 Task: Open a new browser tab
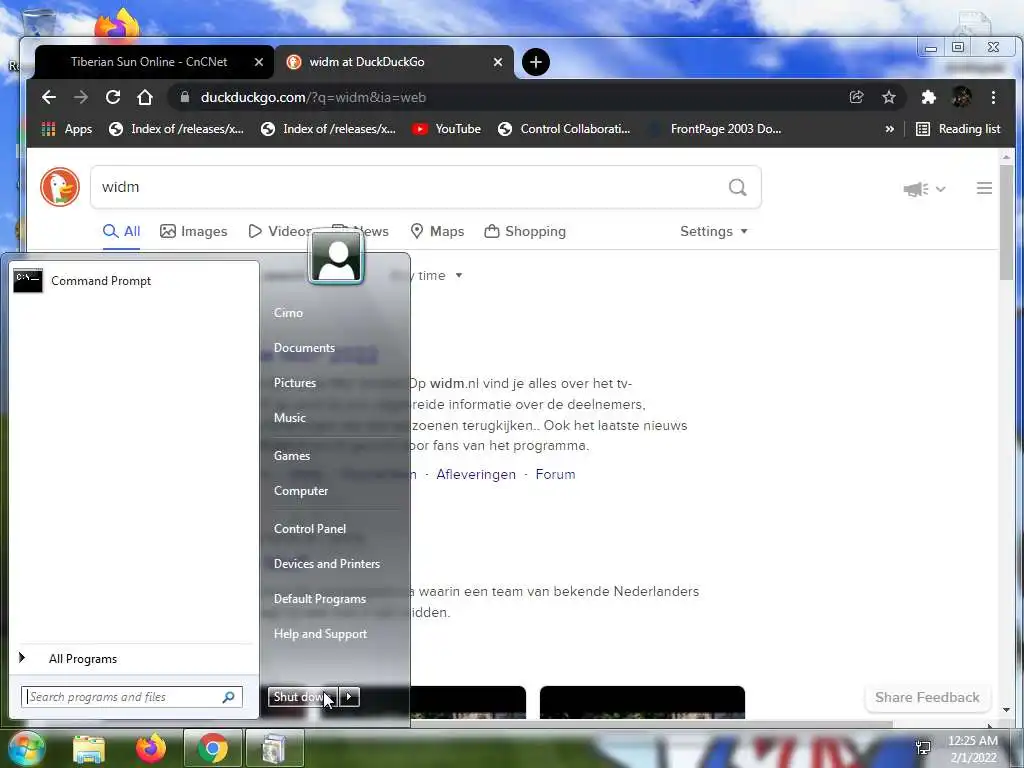point(536,62)
